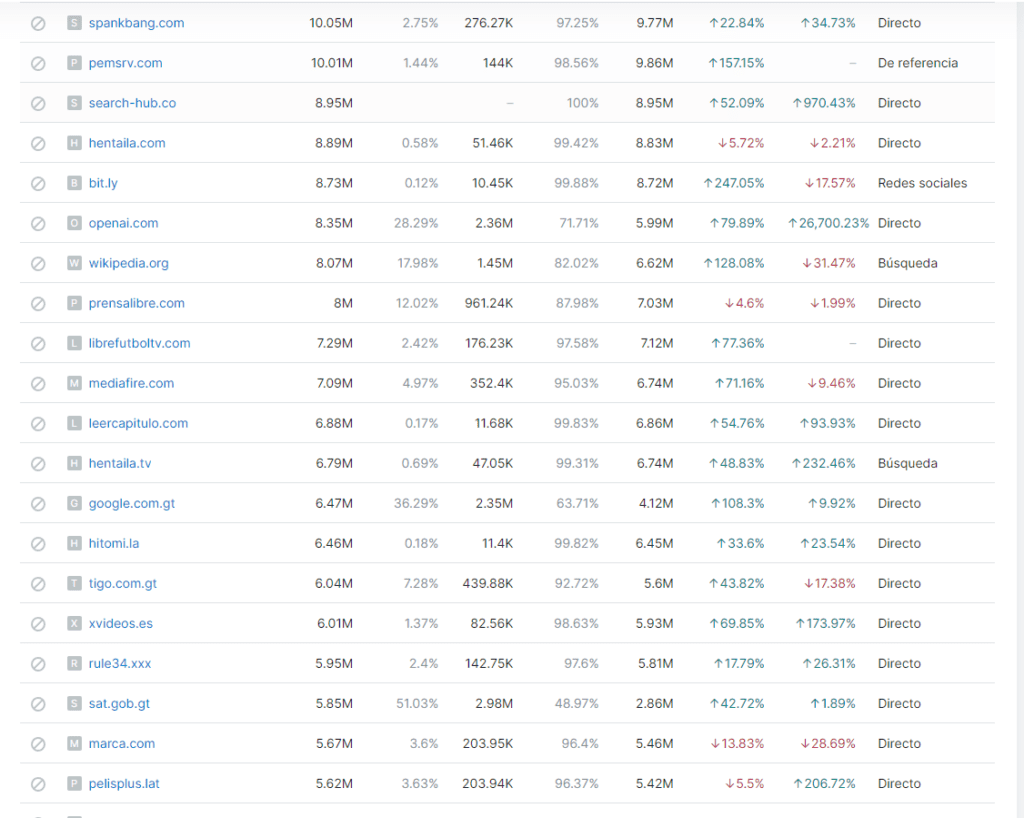Click the 2.98M value for sat.gob.gt
Screen dimensions: 1024x818
pyautogui.click(x=494, y=704)
